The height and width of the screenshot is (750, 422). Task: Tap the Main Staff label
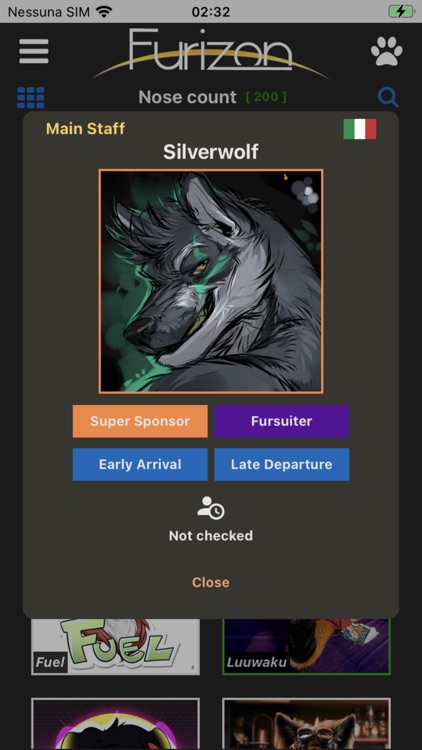click(x=86, y=129)
